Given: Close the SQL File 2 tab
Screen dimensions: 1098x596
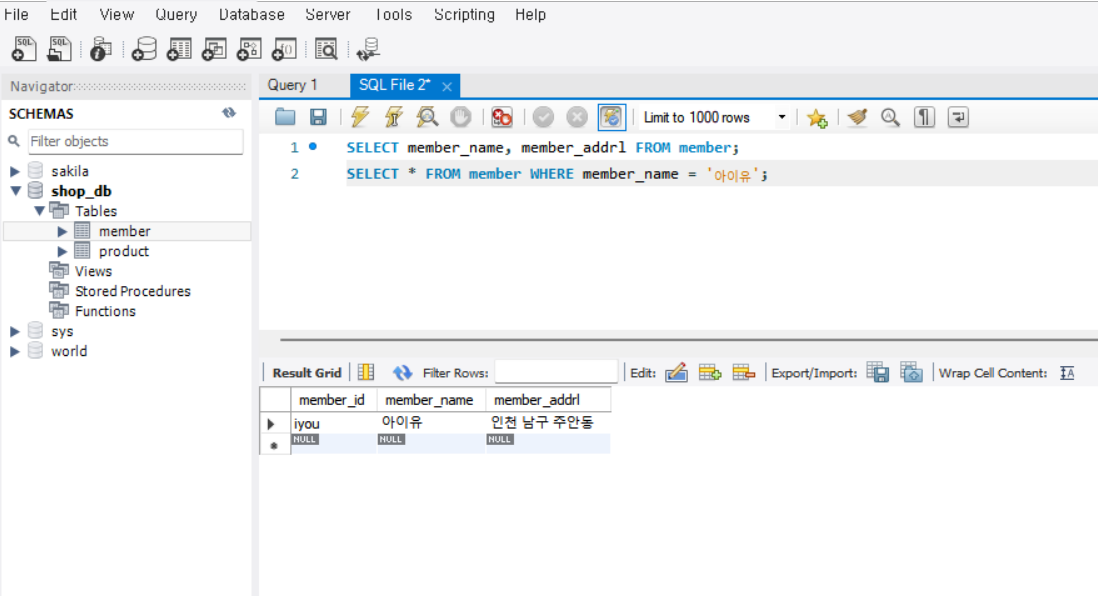Looking at the screenshot, I should tap(447, 86).
